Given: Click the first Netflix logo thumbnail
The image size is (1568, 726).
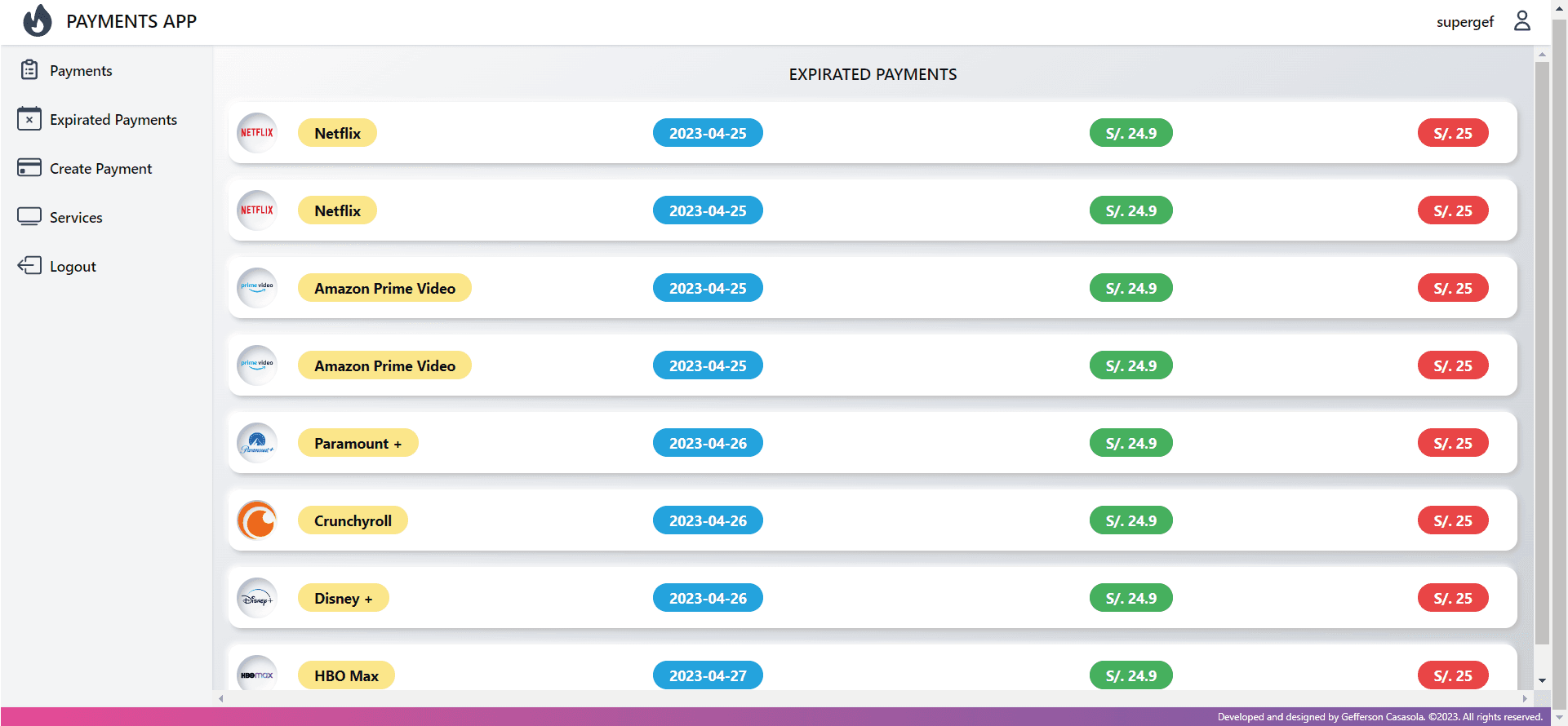Looking at the screenshot, I should point(257,133).
